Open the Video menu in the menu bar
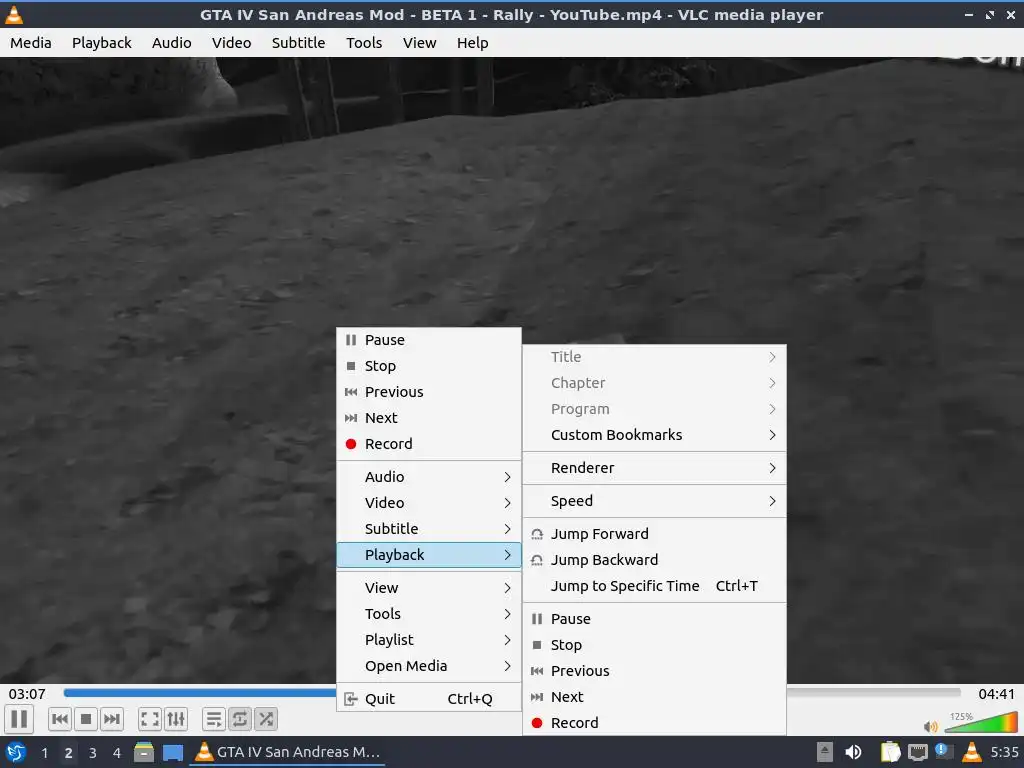Viewport: 1024px width, 768px height. [231, 42]
